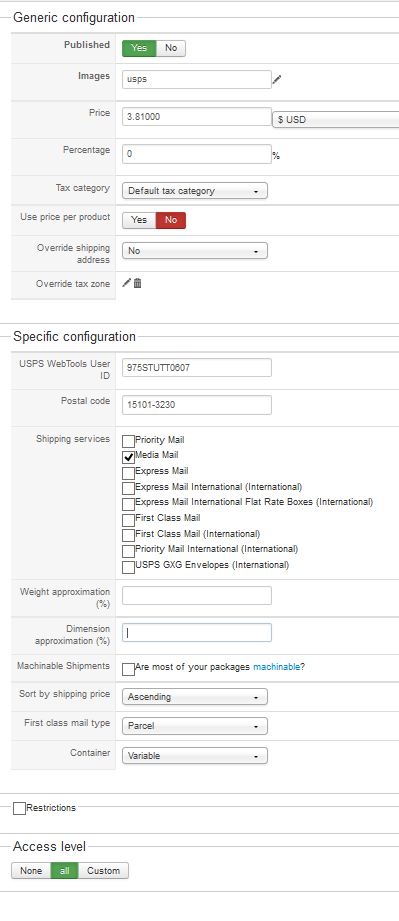Set Published toggle to No
This screenshot has height=921, width=399.
coord(171,48)
